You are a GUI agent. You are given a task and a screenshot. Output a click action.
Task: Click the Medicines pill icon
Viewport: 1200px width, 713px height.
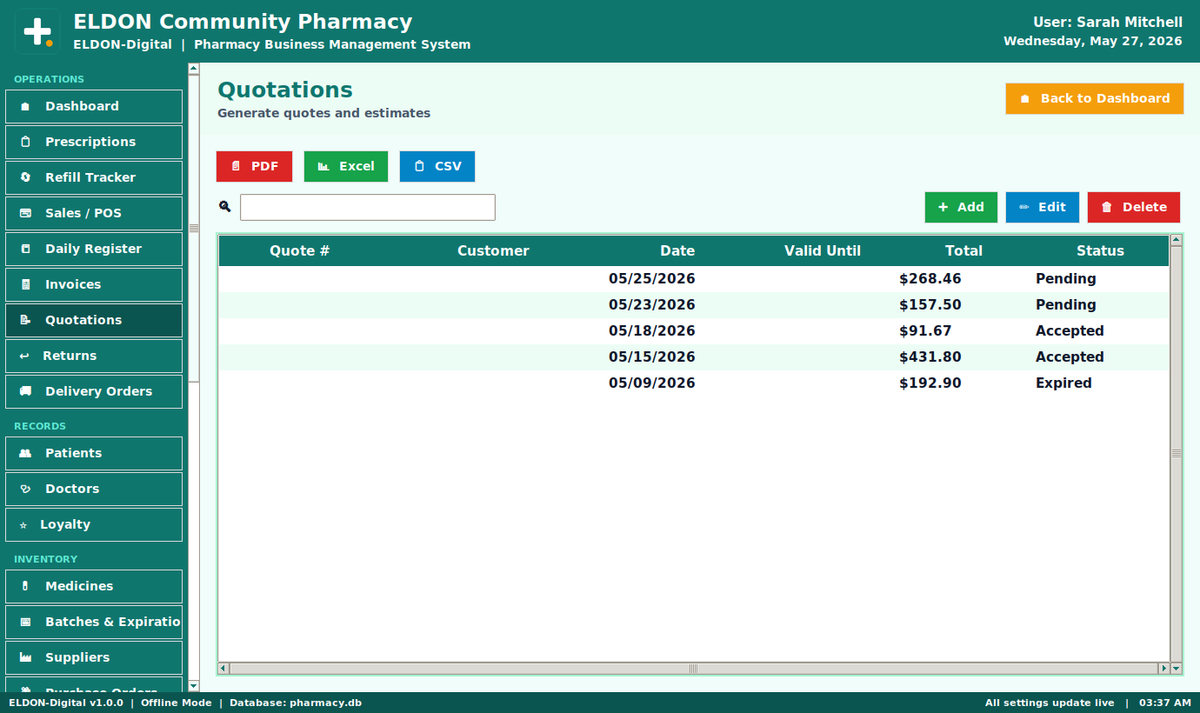tap(25, 587)
